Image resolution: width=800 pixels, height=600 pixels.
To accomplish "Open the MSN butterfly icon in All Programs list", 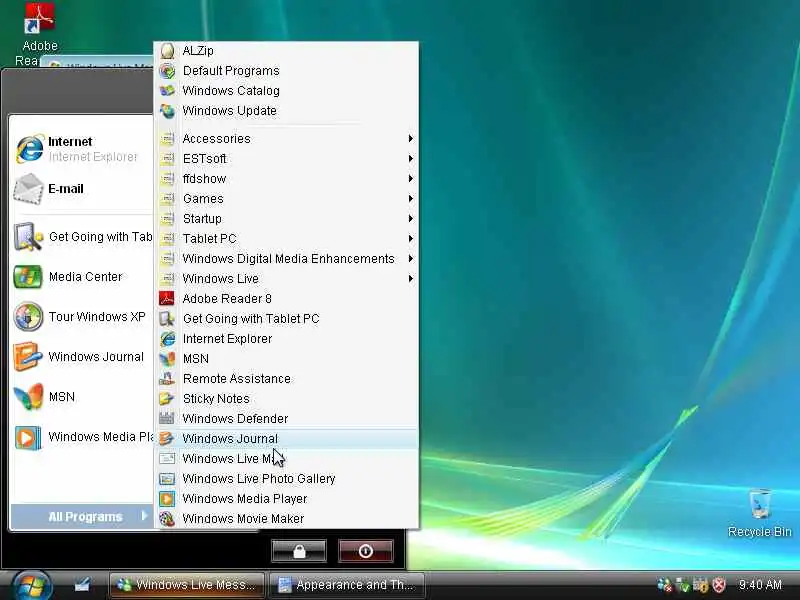I will [167, 359].
